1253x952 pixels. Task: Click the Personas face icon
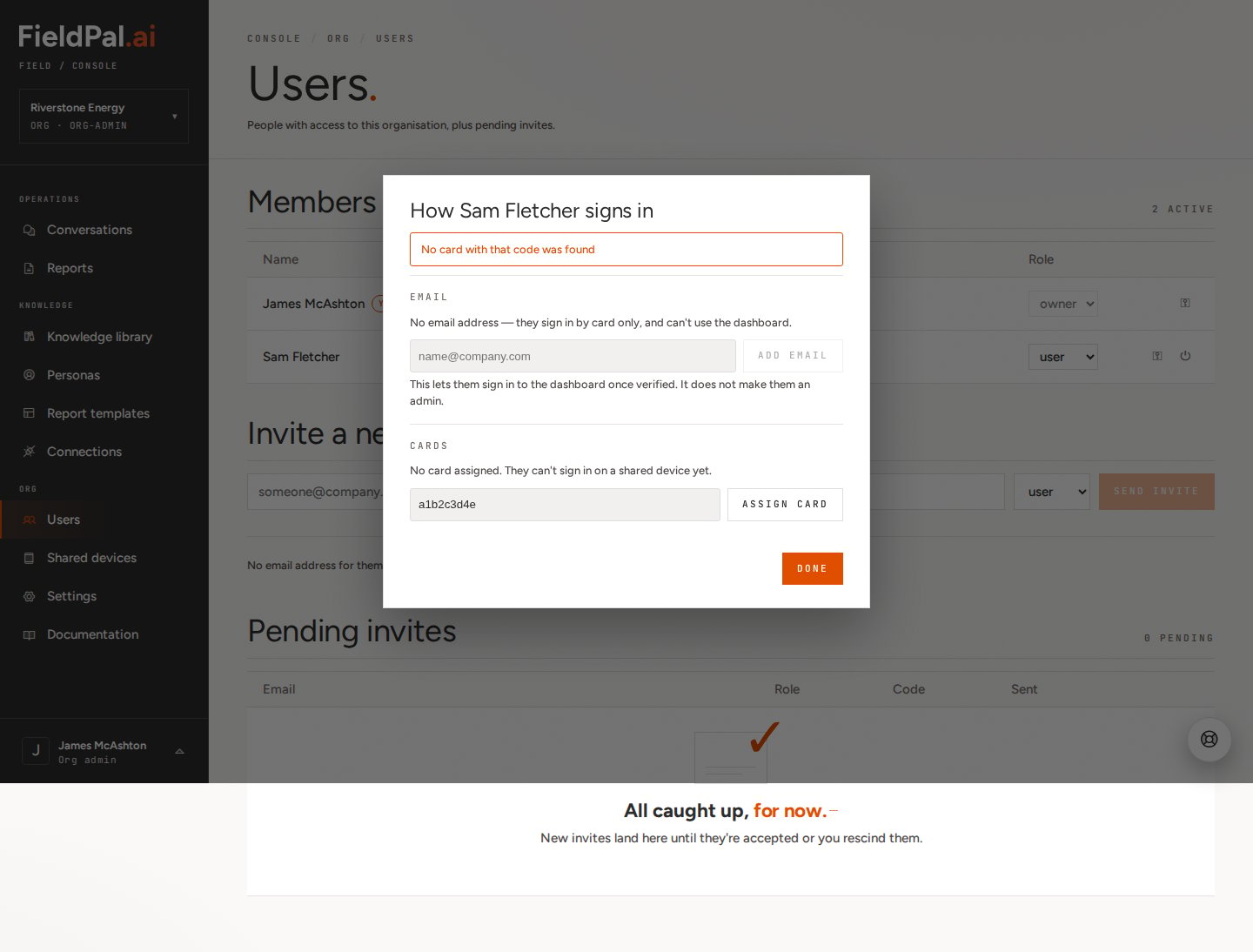29,375
